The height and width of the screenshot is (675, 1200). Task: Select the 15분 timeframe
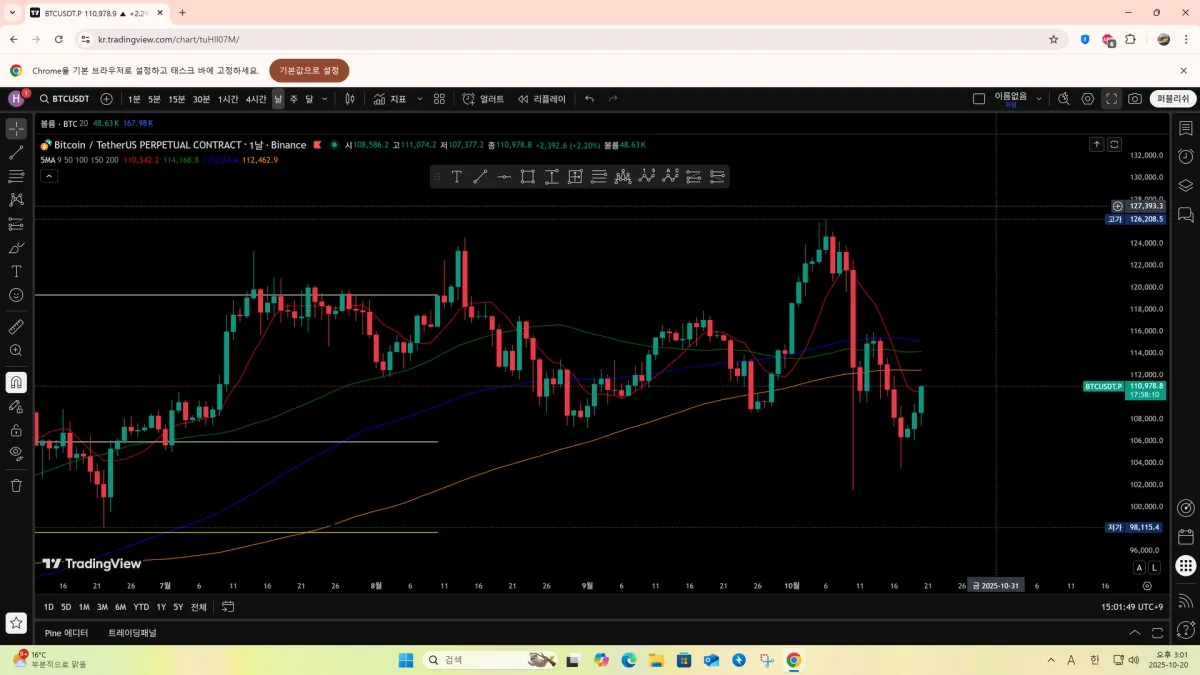coord(177,99)
